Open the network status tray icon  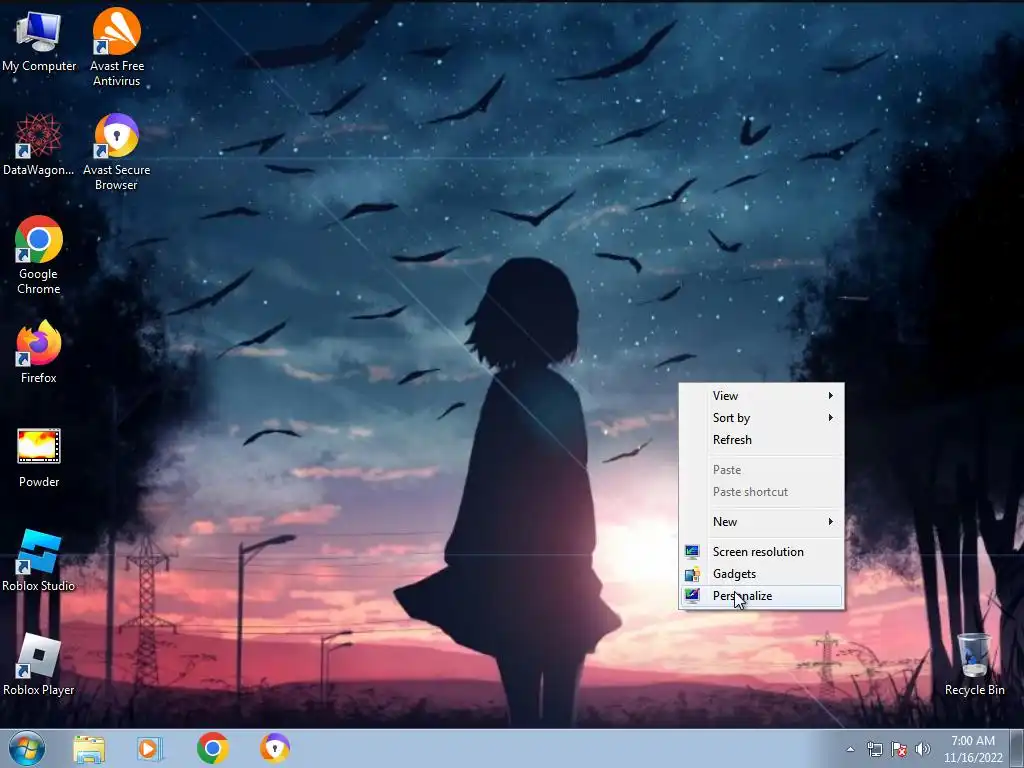[874, 749]
